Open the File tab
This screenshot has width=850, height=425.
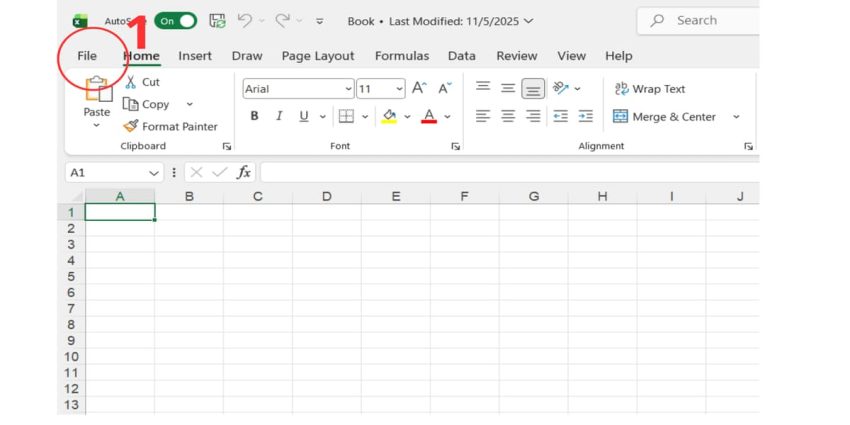pyautogui.click(x=87, y=56)
